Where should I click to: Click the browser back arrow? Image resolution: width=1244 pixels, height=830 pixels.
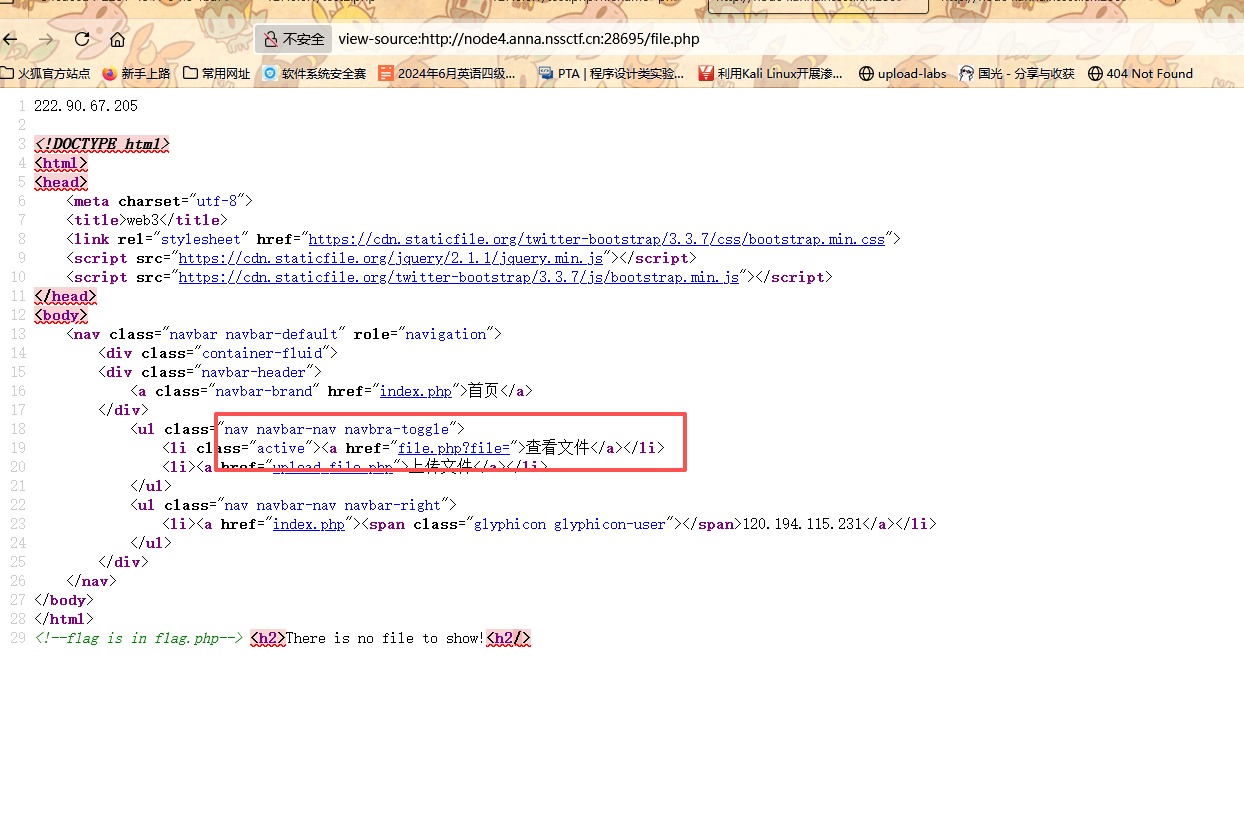click(x=11, y=39)
